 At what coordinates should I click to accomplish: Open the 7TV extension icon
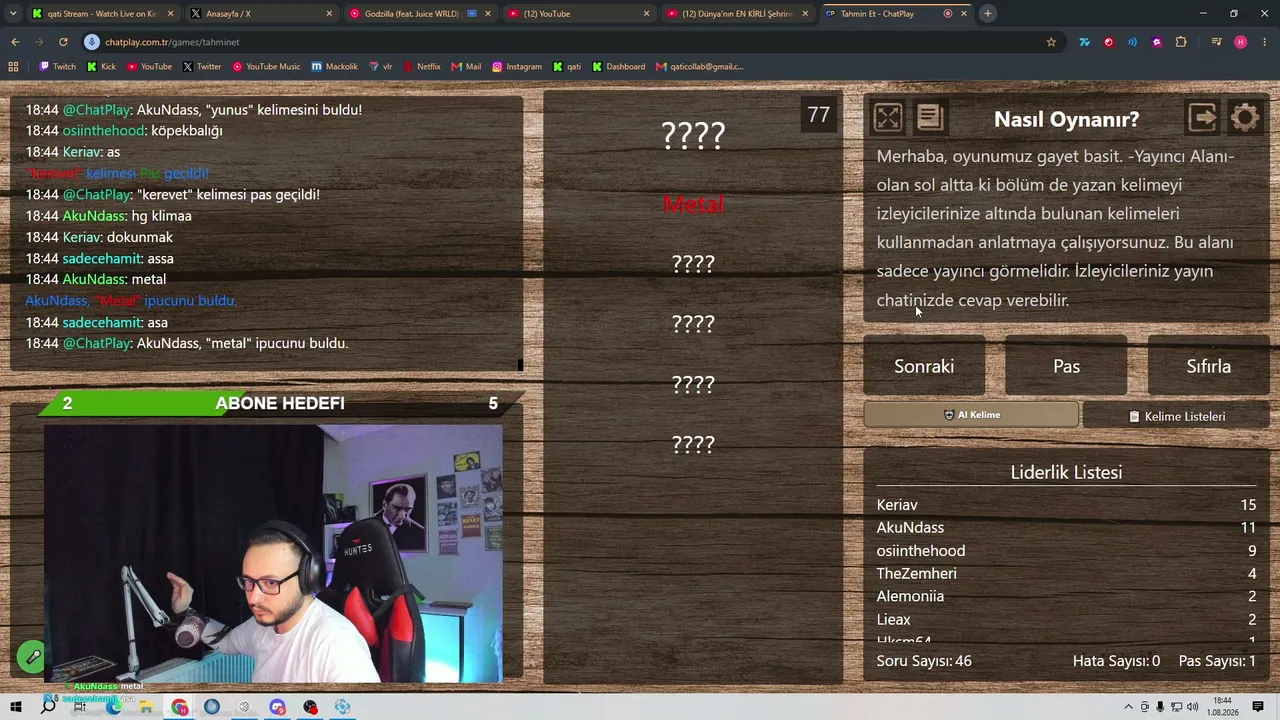tap(1084, 42)
